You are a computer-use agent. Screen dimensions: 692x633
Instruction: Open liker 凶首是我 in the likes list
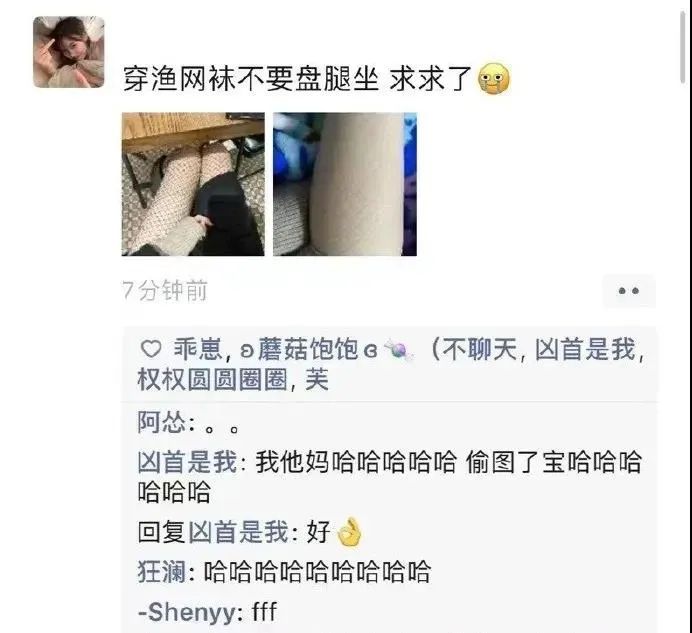coord(585,349)
